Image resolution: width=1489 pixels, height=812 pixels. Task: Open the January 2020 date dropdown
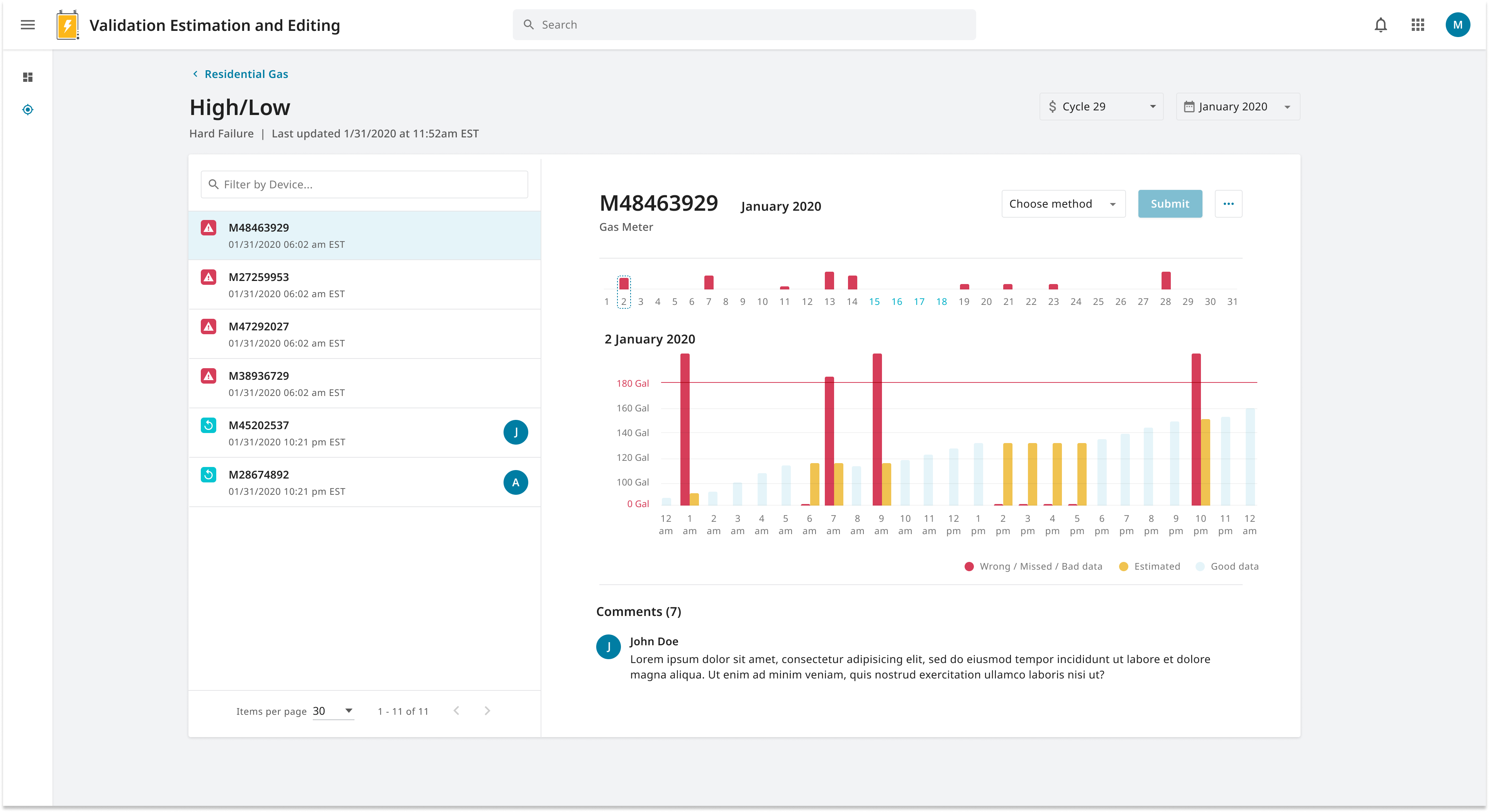[x=1238, y=107]
